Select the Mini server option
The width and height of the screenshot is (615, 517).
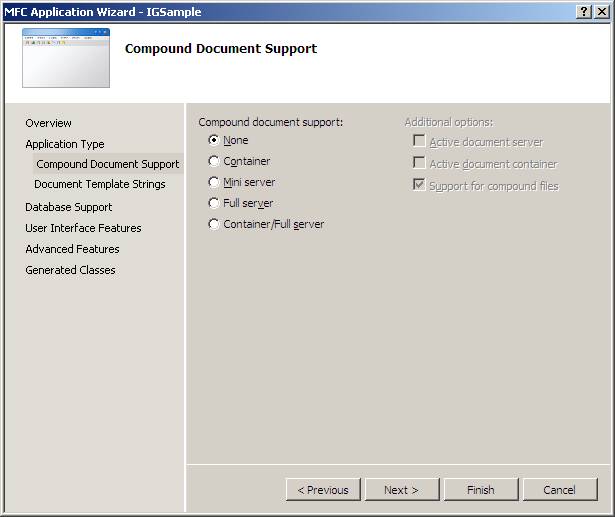pos(214,182)
